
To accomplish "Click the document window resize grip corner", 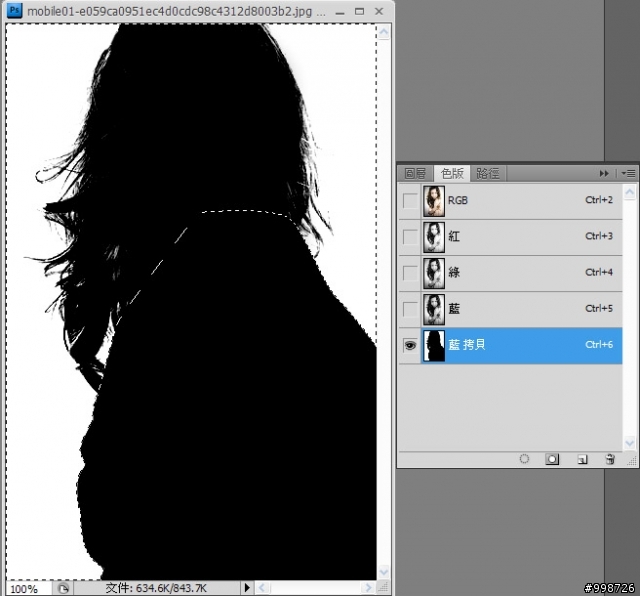I will point(384,588).
